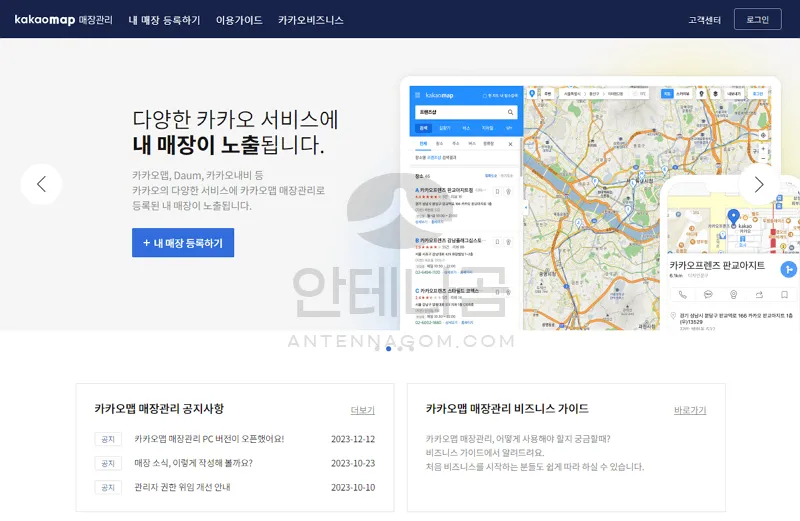Advance to next banner slide arrow
This screenshot has width=800, height=521.
click(x=759, y=184)
